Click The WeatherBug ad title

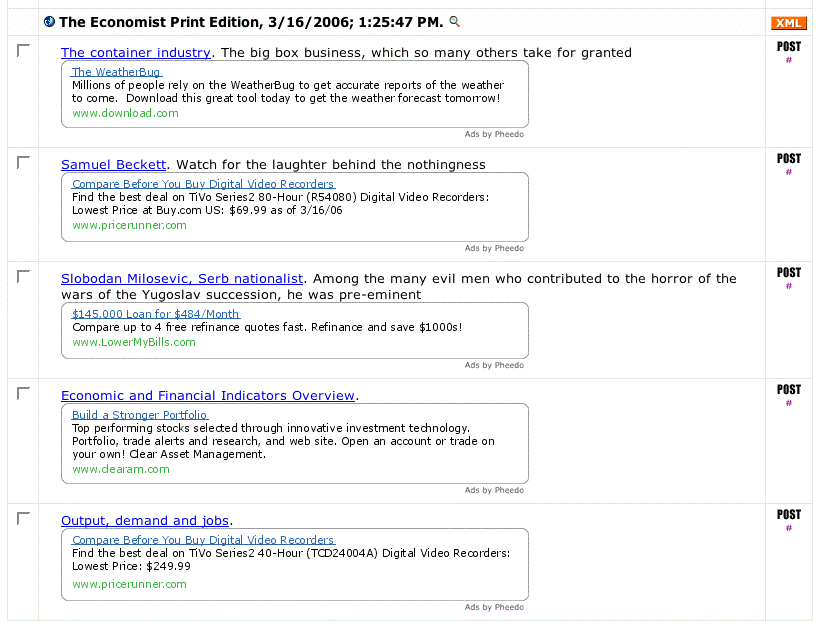[x=116, y=72]
